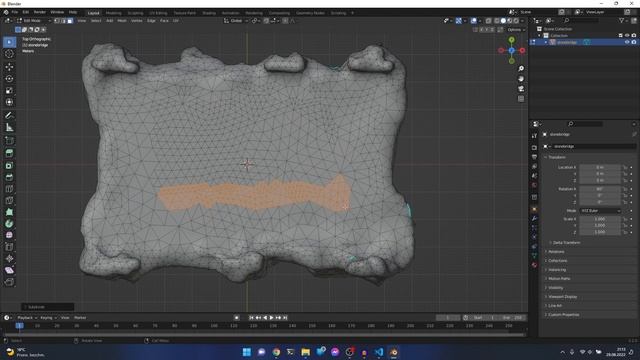Select the Smooth vertices tool

pyautogui.click(x=9, y=235)
